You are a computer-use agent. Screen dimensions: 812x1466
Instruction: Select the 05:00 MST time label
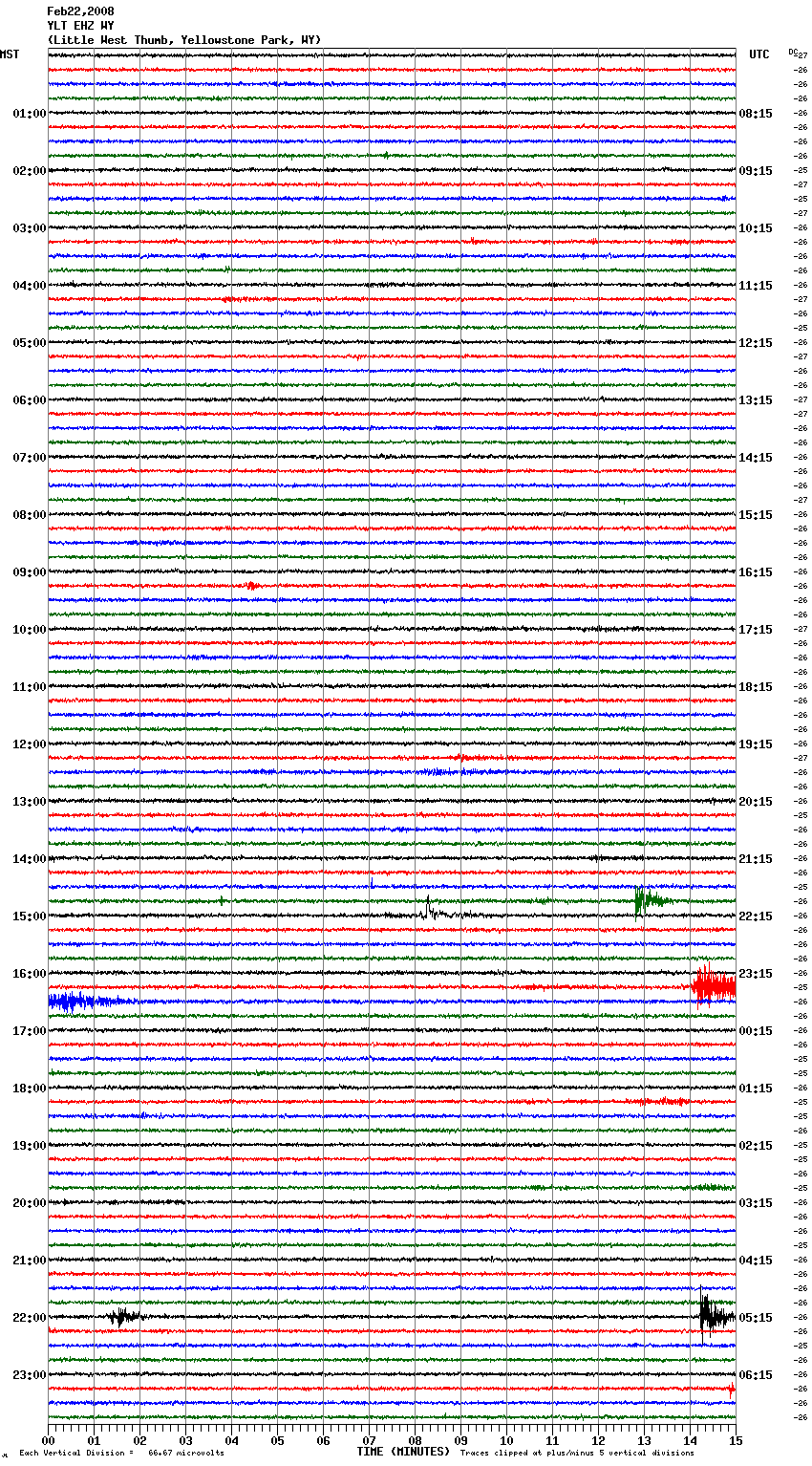pyautogui.click(x=30, y=343)
